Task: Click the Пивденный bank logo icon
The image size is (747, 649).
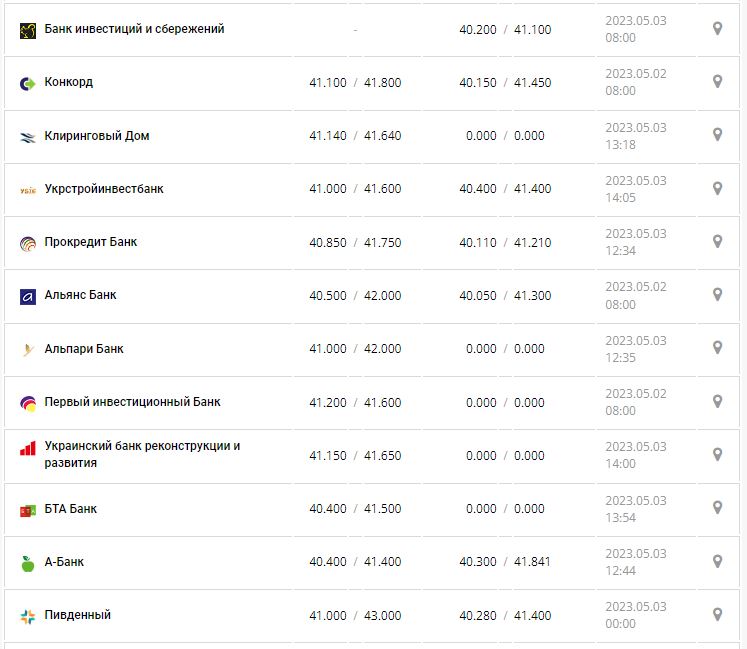Action: [x=28, y=615]
